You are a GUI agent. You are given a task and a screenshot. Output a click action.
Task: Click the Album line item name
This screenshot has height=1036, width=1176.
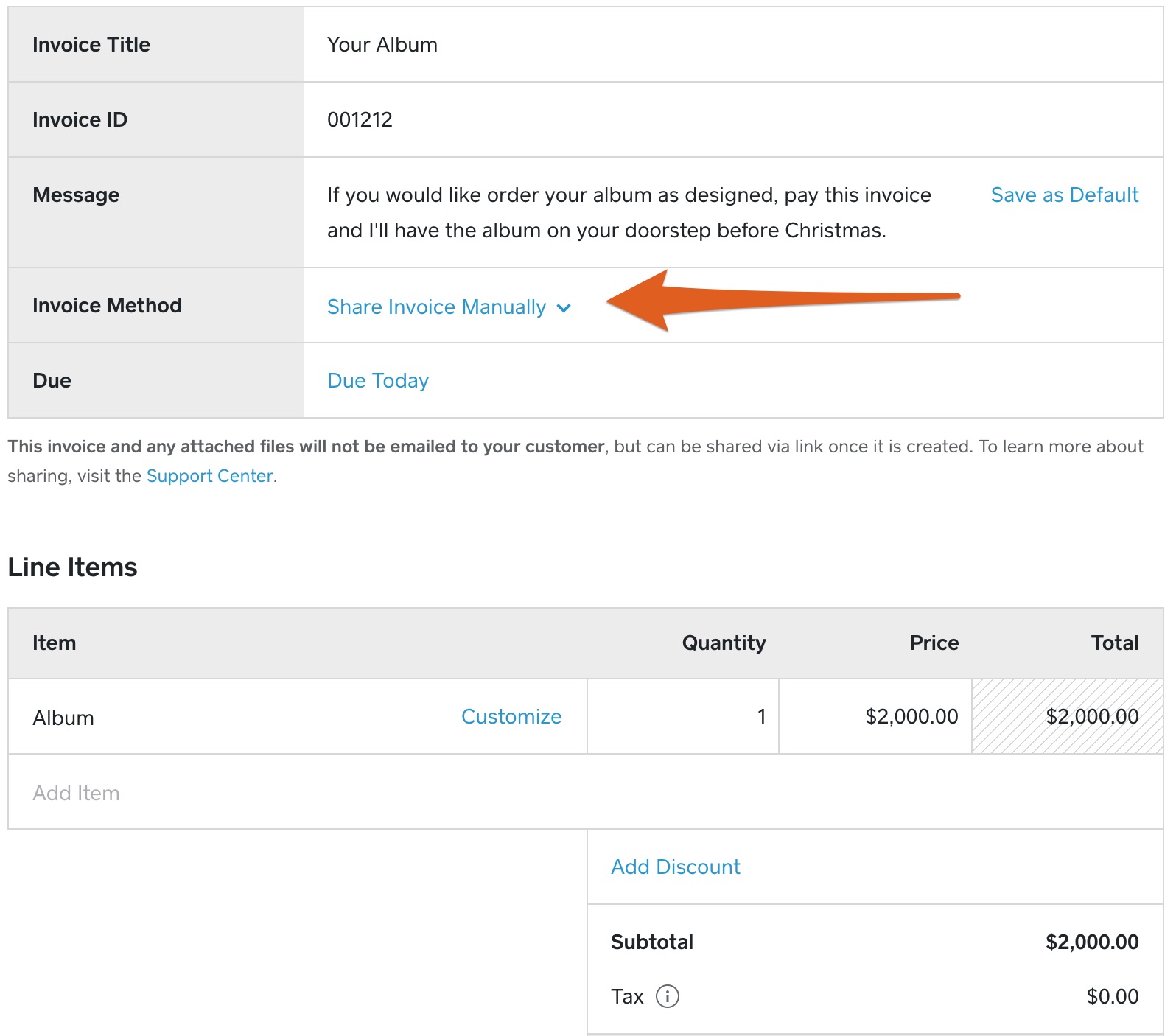coord(63,718)
